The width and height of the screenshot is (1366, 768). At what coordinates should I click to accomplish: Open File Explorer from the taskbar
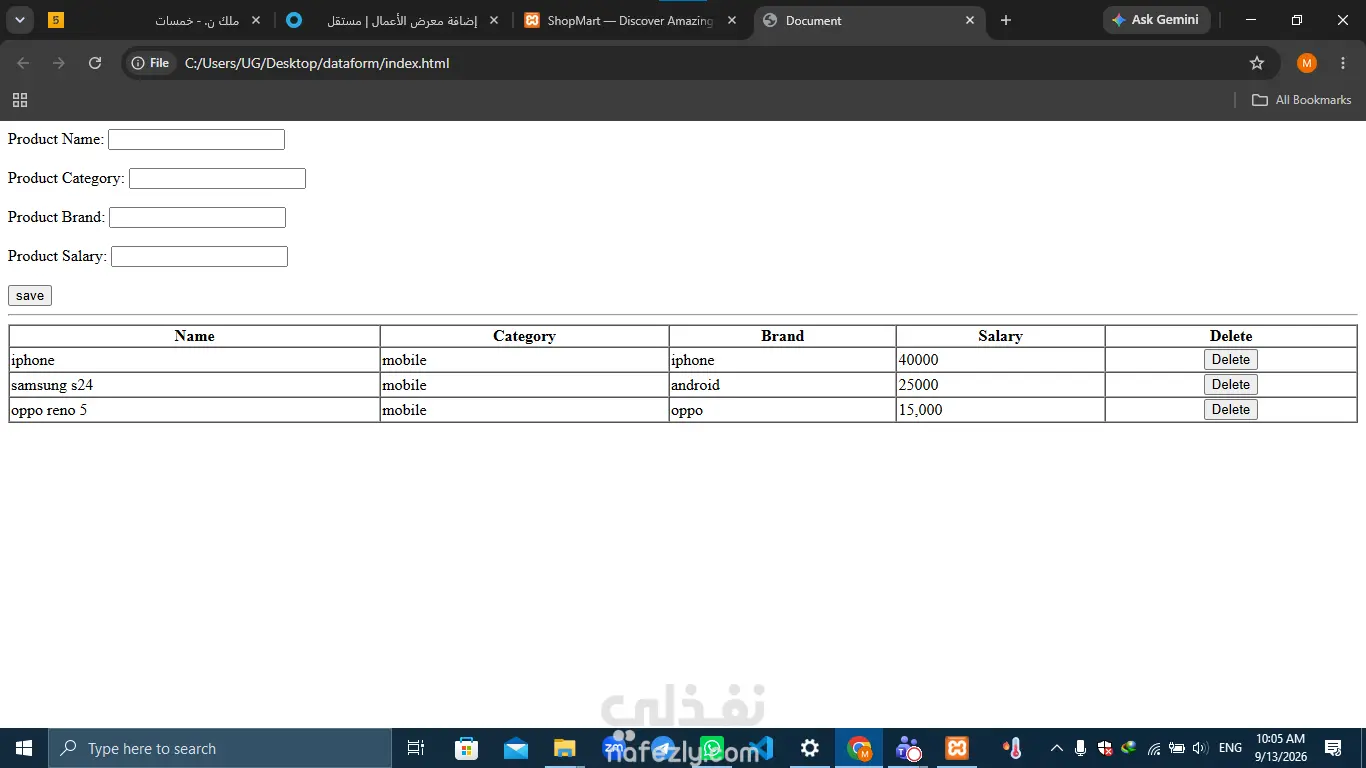tap(565, 748)
